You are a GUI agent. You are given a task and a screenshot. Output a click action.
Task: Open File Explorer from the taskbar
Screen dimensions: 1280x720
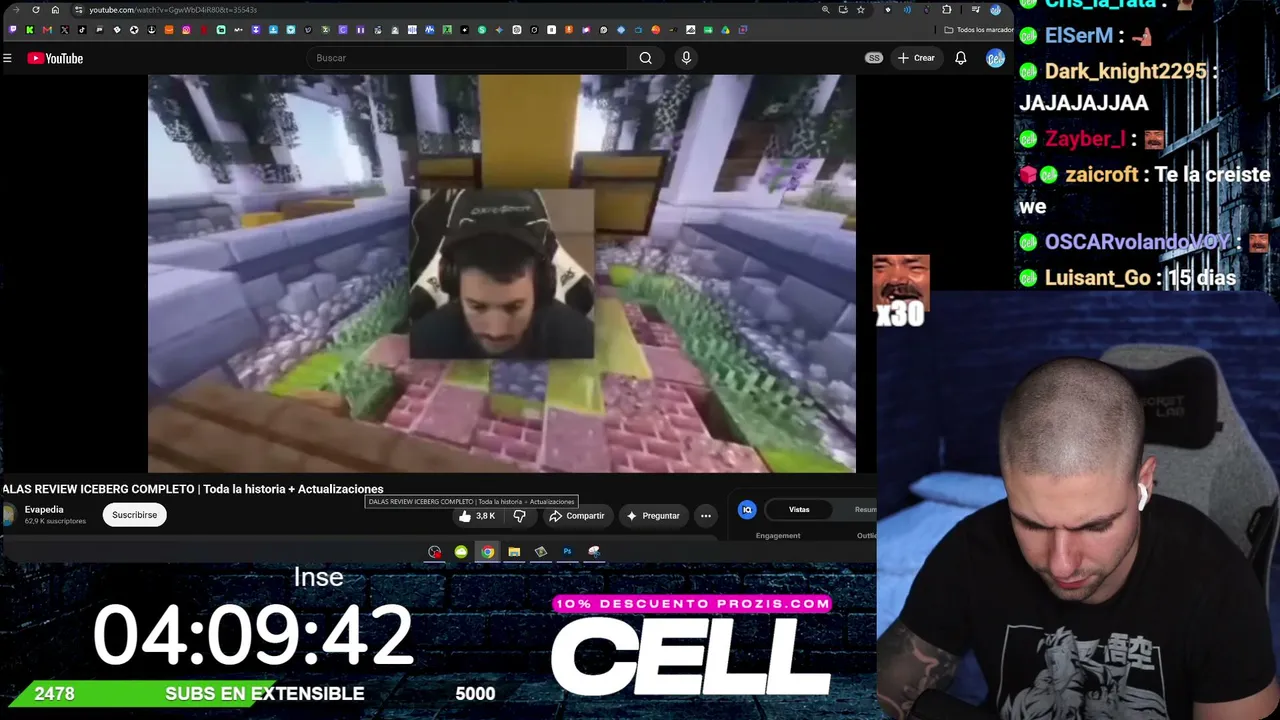[x=514, y=552]
